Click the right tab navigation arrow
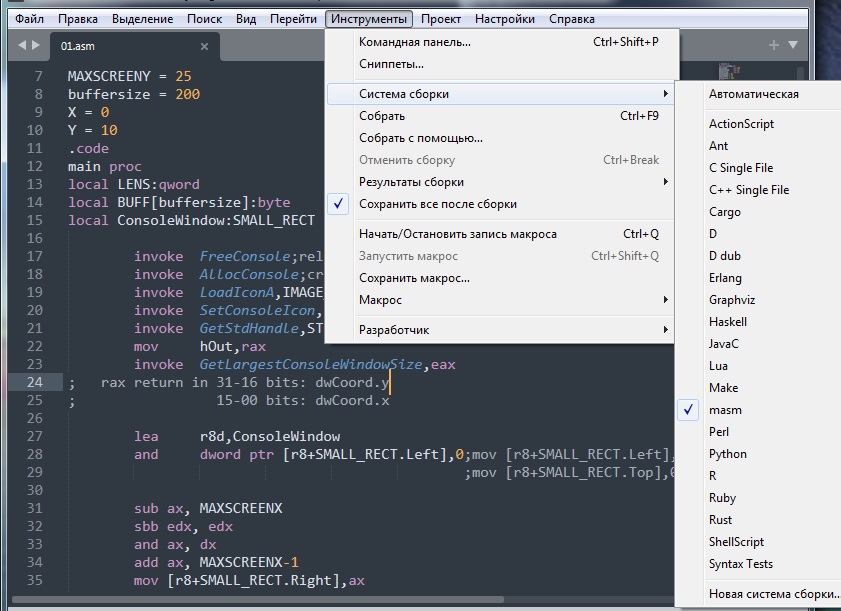 pos(37,45)
